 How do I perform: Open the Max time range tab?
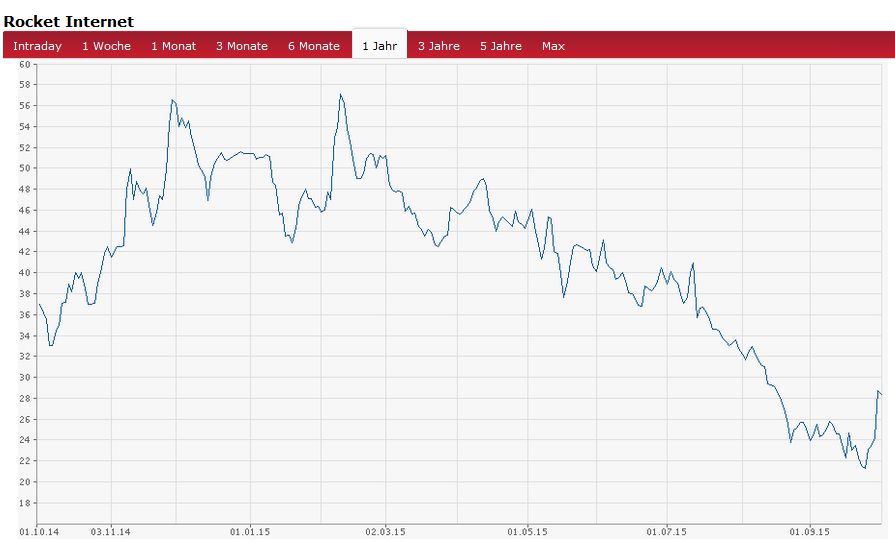(x=553, y=46)
